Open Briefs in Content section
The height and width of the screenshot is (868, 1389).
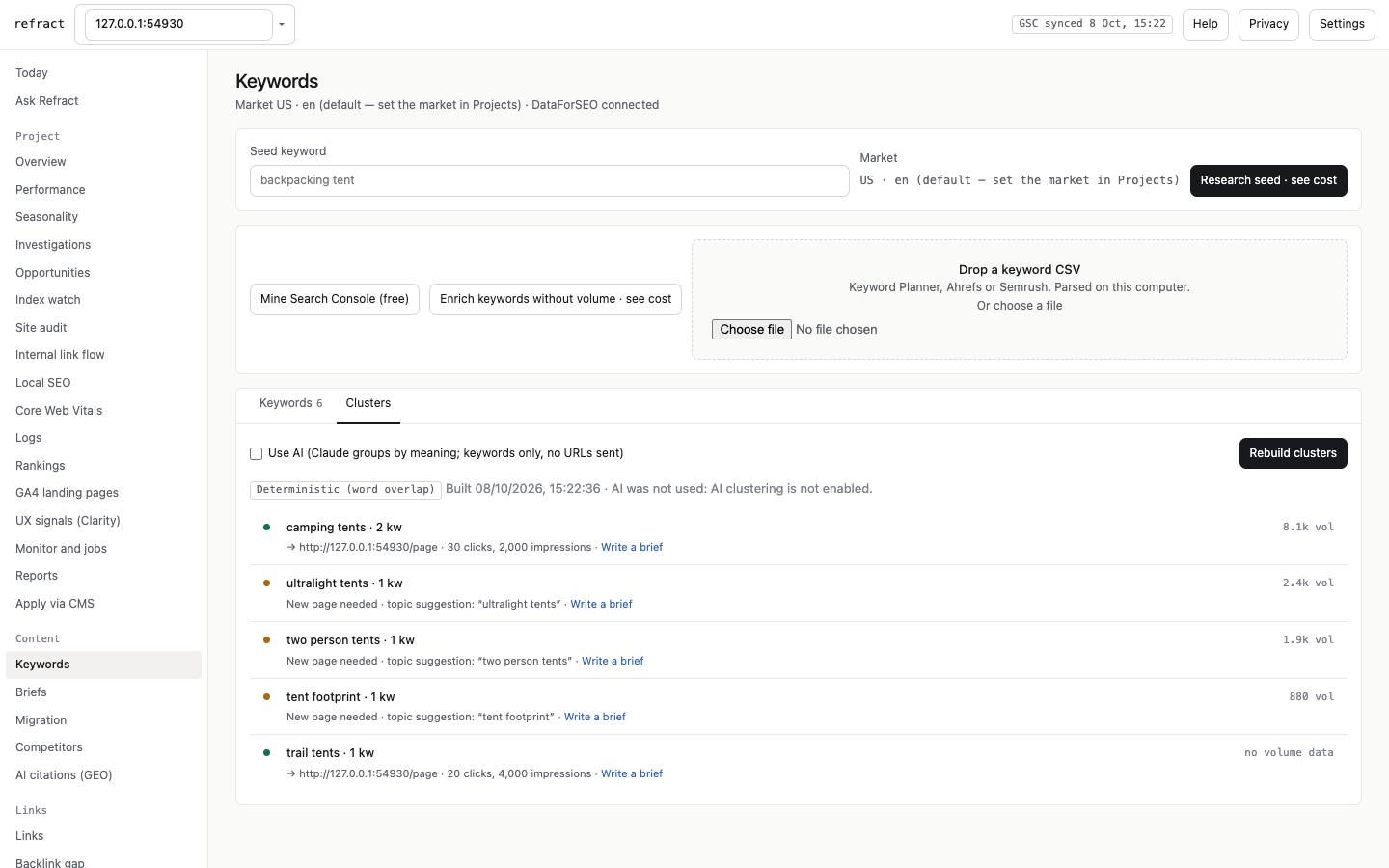tap(103, 692)
